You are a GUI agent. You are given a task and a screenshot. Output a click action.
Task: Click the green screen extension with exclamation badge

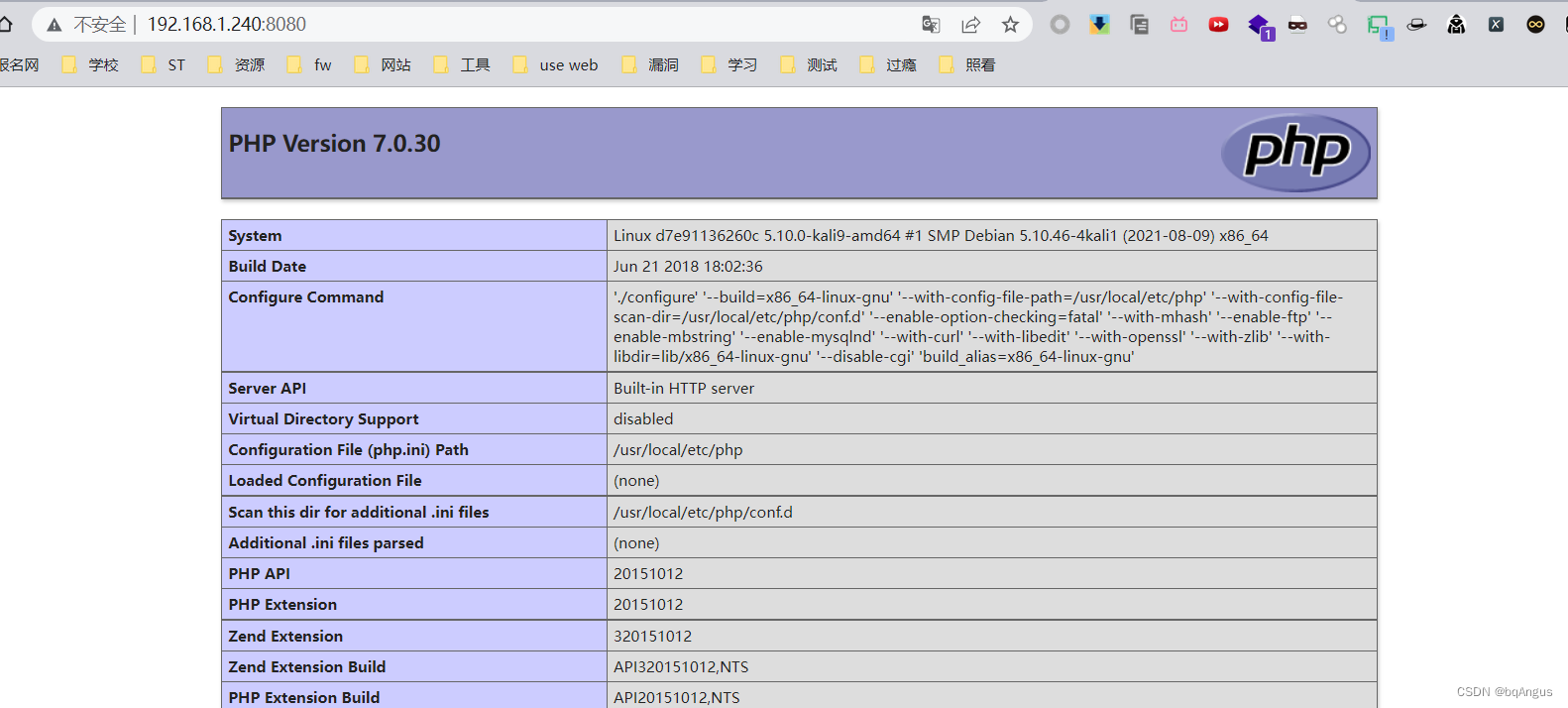click(x=1379, y=27)
